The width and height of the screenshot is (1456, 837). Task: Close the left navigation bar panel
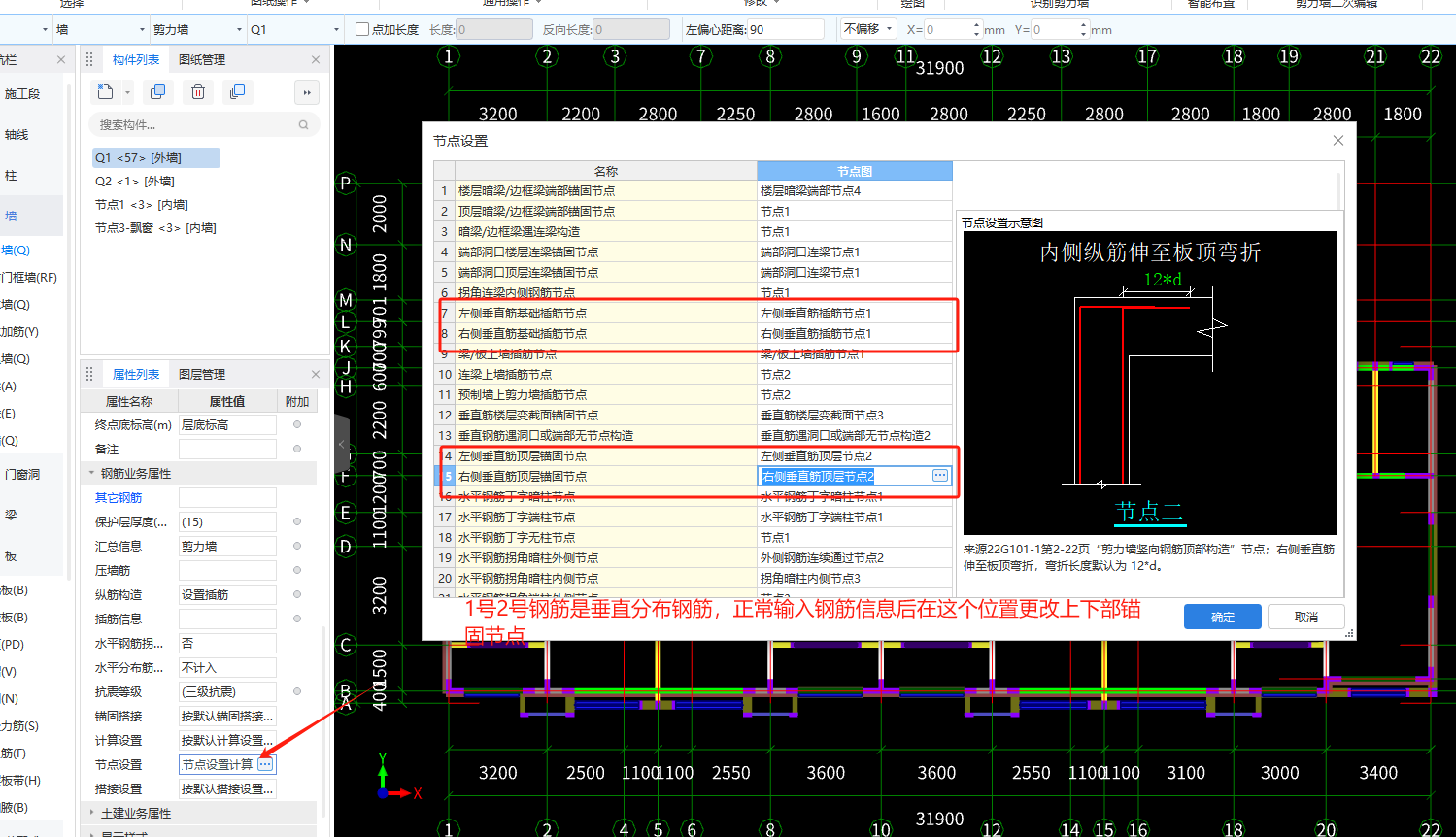click(61, 60)
